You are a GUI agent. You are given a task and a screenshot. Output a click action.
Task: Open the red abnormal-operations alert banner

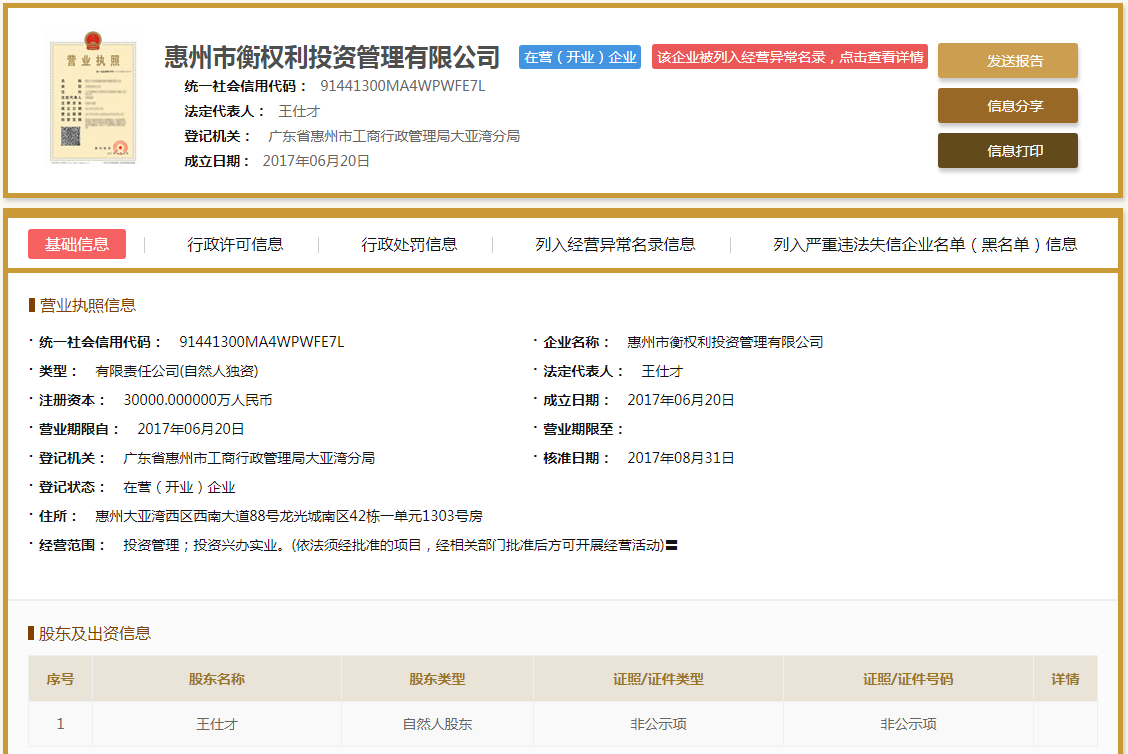(x=789, y=57)
